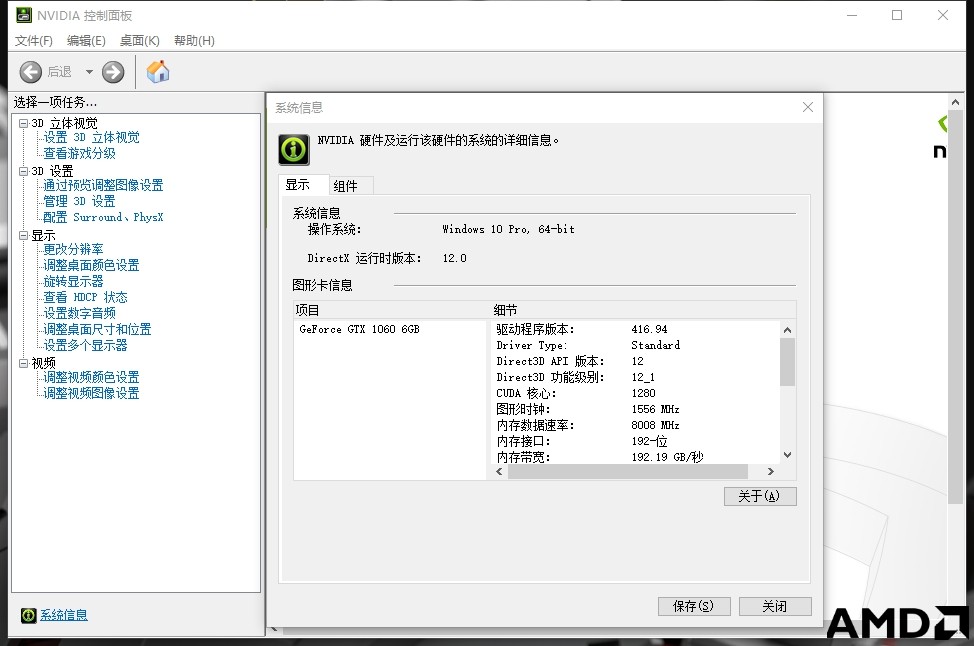
Task: Select 调整视频图像设置
Action: point(91,393)
